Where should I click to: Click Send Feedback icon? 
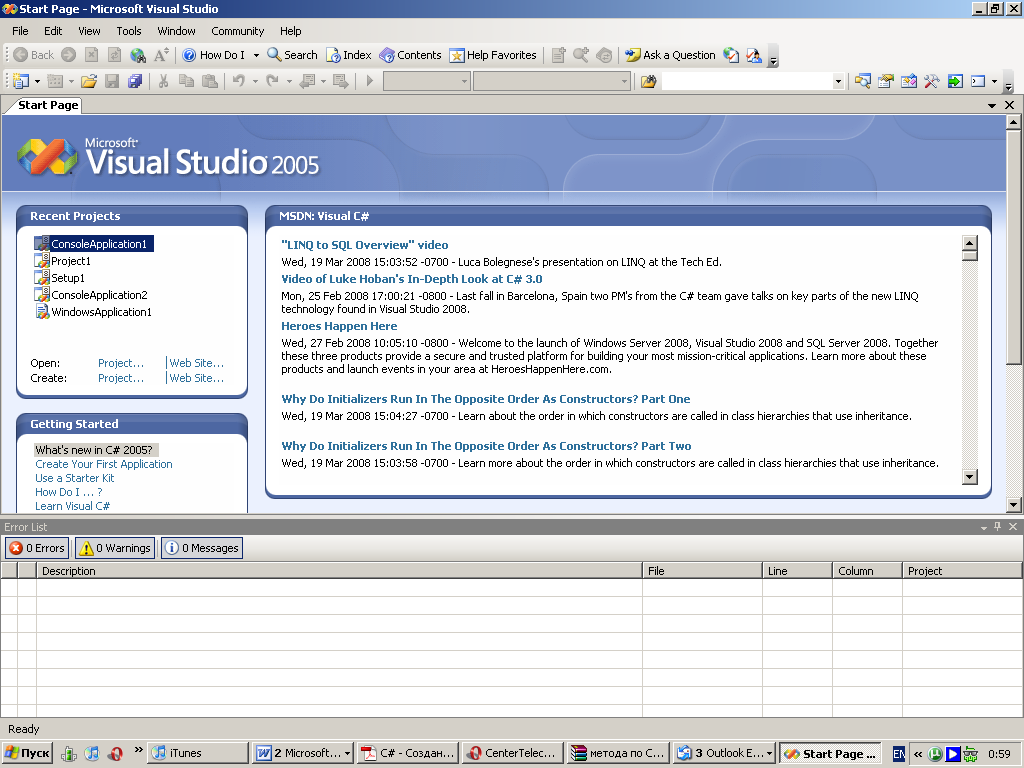[x=754, y=55]
